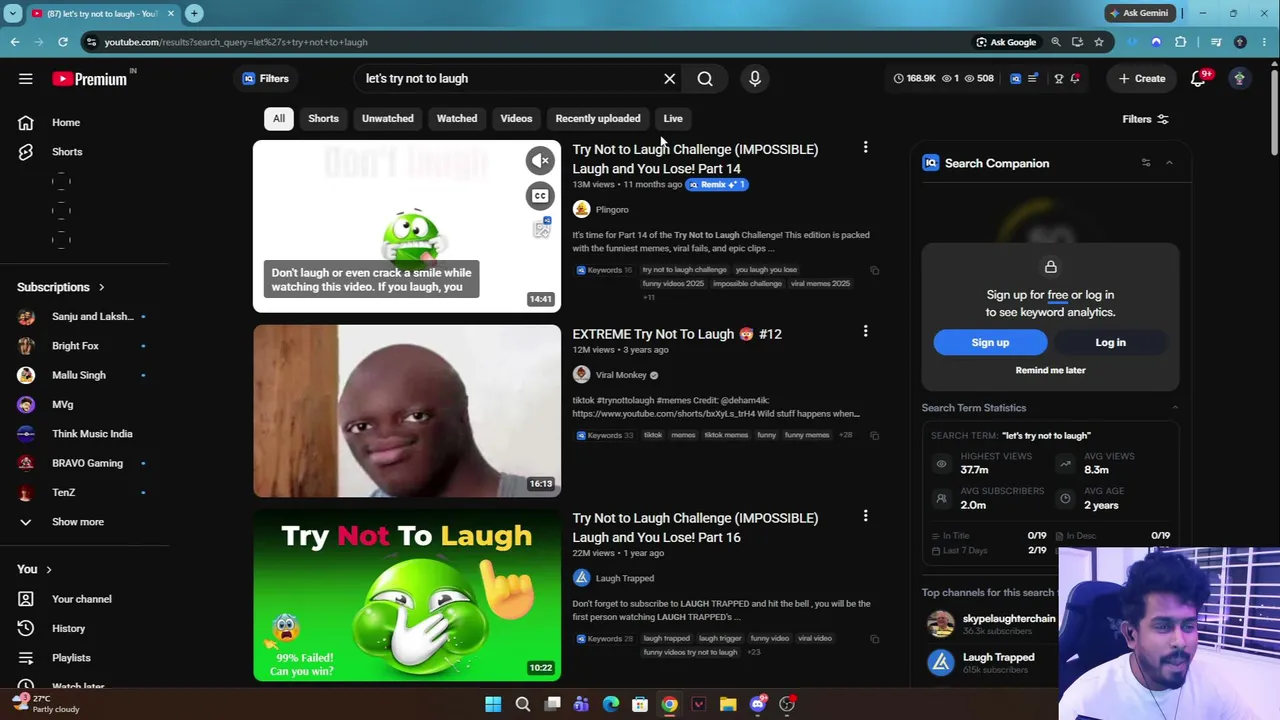
Task: Open the vidIQ Filters button beside search
Action: [265, 79]
